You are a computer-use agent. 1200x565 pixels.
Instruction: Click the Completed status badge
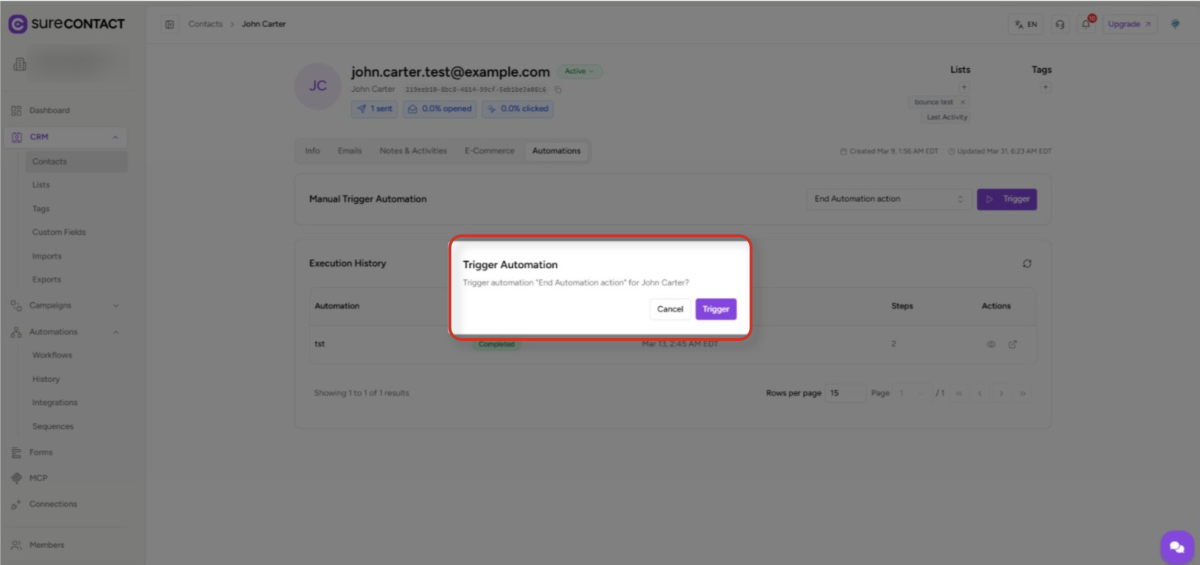[496, 344]
